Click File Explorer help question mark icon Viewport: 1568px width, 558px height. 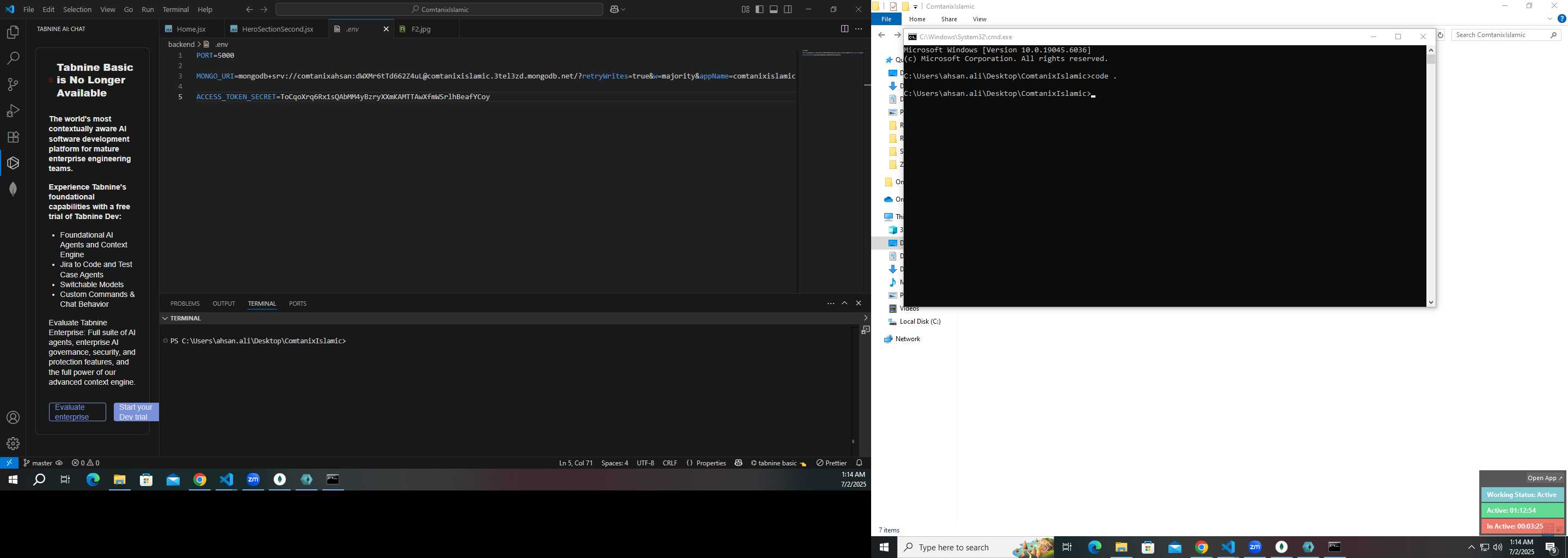(x=1561, y=20)
